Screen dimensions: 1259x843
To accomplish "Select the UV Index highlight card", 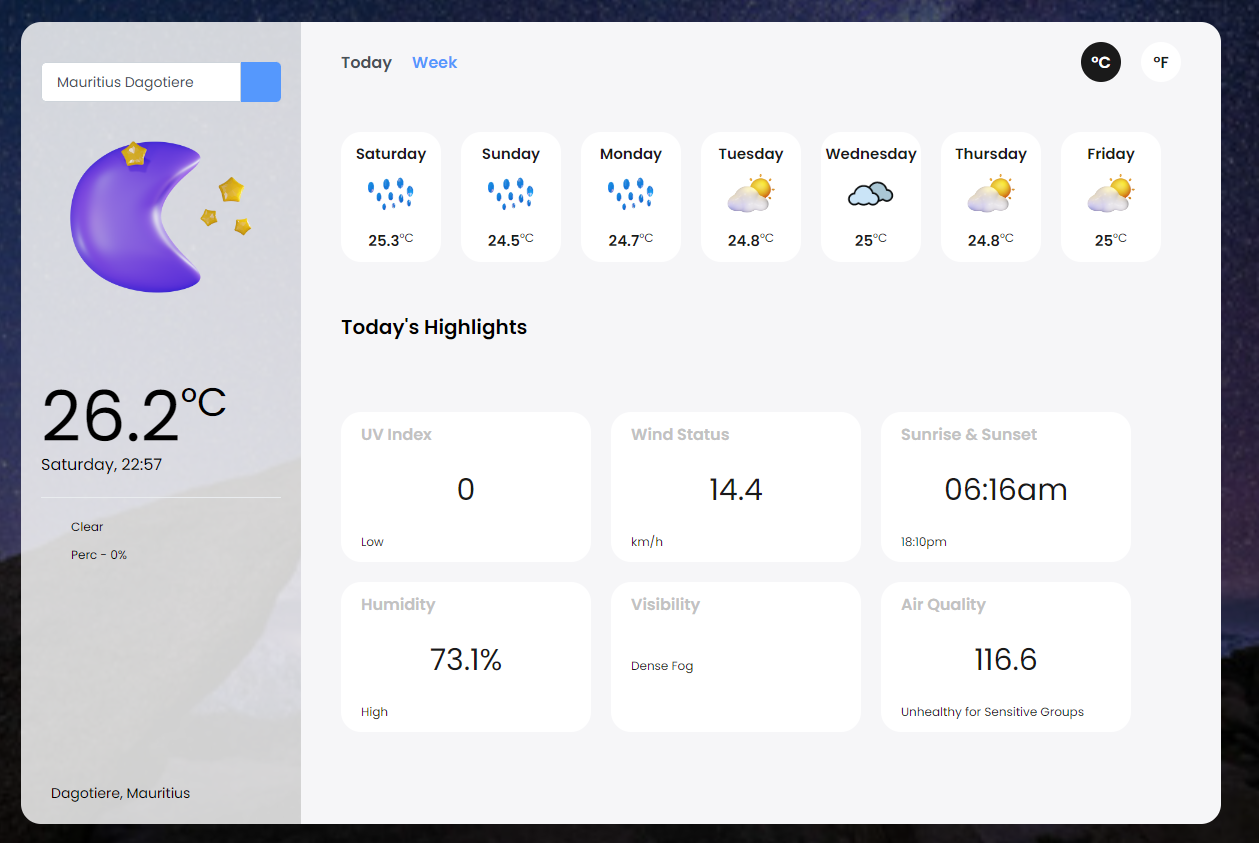I will pos(465,487).
